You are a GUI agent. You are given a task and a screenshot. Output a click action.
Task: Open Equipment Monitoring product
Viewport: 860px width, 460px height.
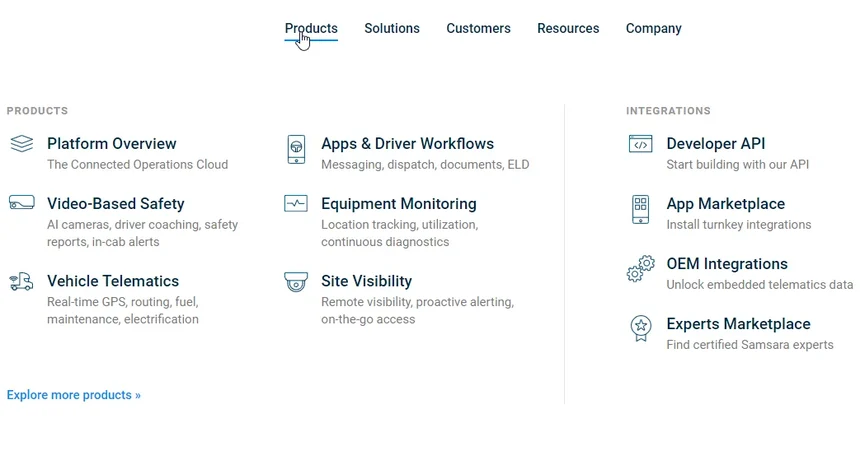[x=399, y=204]
